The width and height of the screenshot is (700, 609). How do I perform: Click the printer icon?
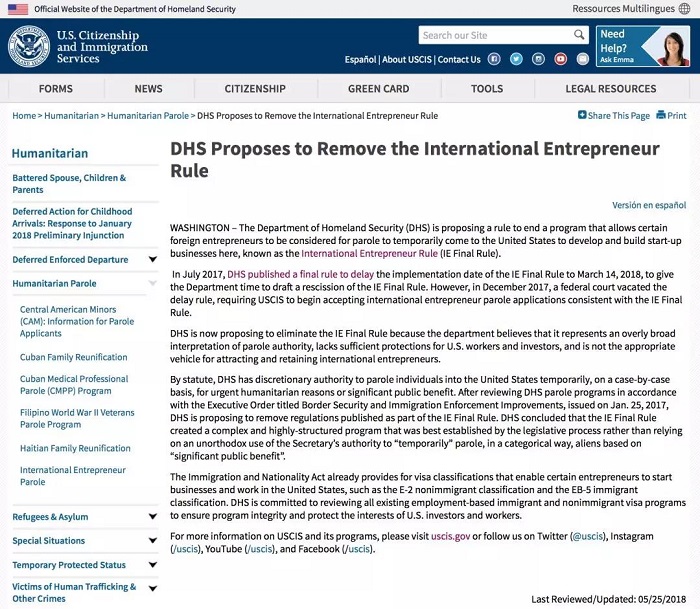[661, 115]
